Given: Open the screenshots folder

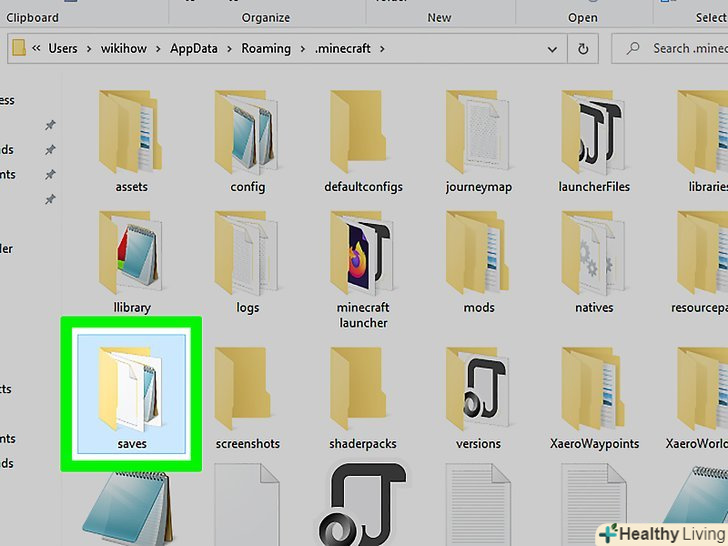Looking at the screenshot, I should (247, 398).
